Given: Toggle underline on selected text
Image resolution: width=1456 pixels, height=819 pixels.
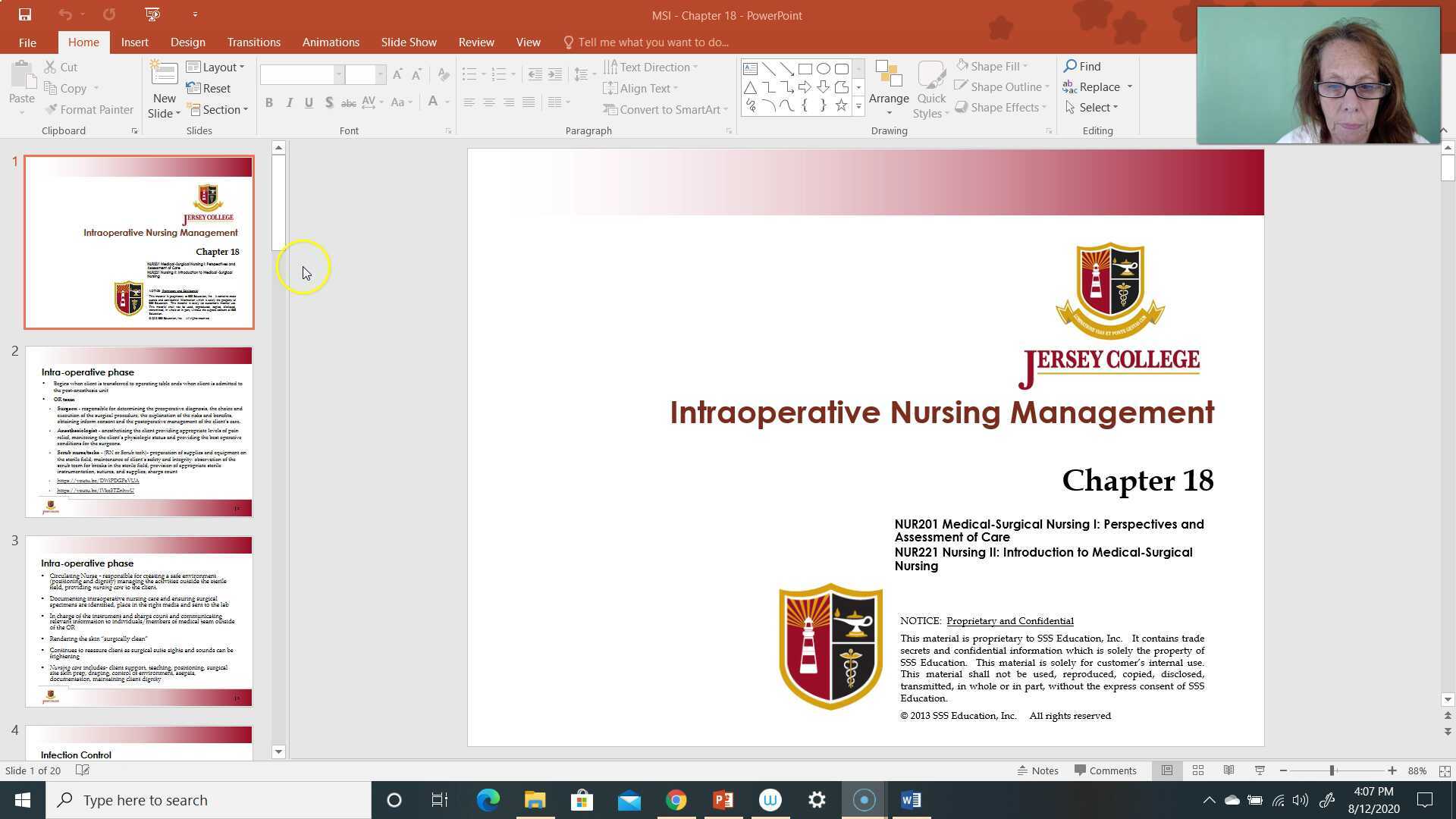Looking at the screenshot, I should click(309, 102).
